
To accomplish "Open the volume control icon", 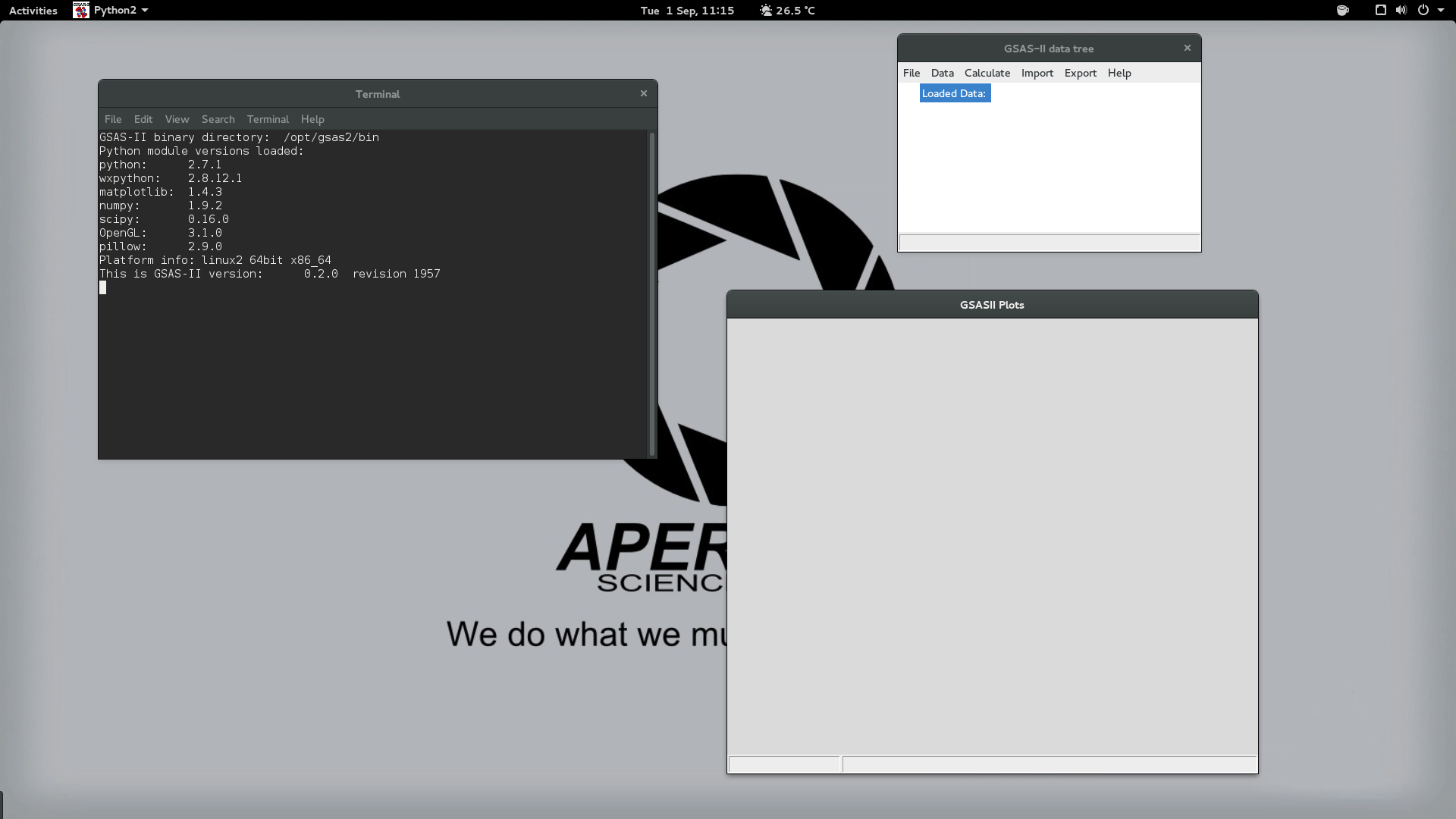I will [x=1401, y=11].
